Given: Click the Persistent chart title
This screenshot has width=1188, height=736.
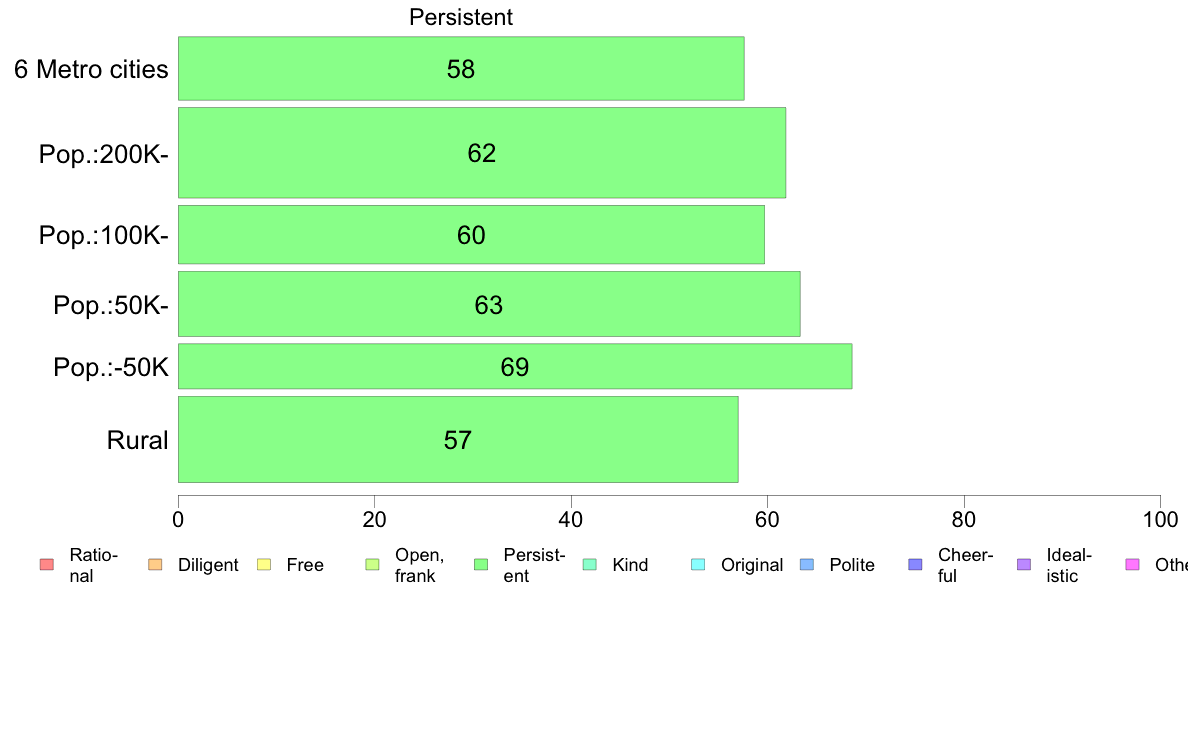Looking at the screenshot, I should 461,17.
